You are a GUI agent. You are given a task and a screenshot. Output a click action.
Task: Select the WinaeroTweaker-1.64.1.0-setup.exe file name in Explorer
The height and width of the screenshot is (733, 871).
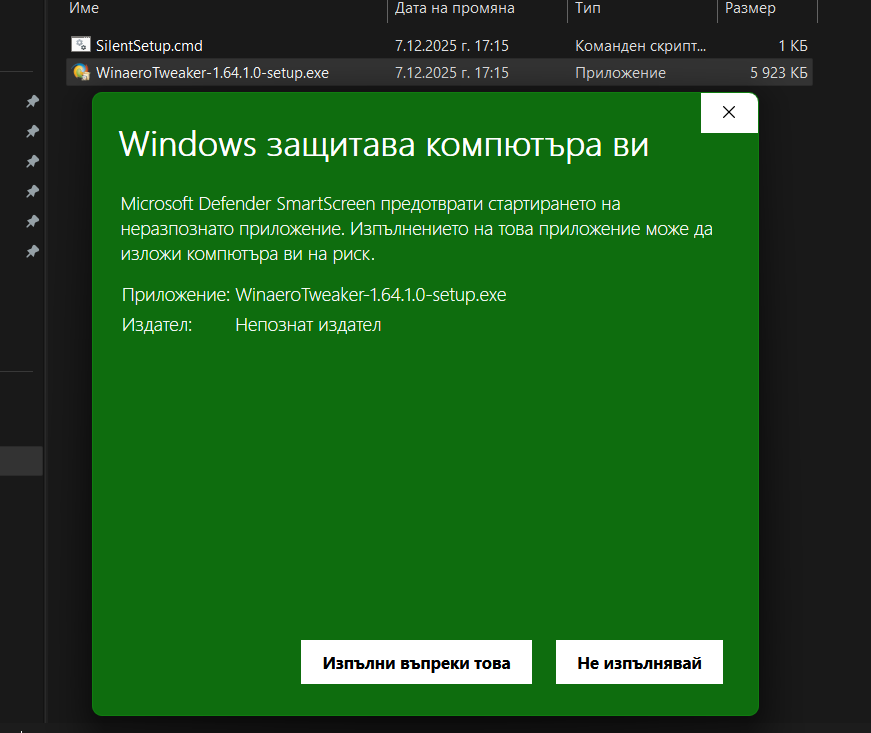click(212, 73)
